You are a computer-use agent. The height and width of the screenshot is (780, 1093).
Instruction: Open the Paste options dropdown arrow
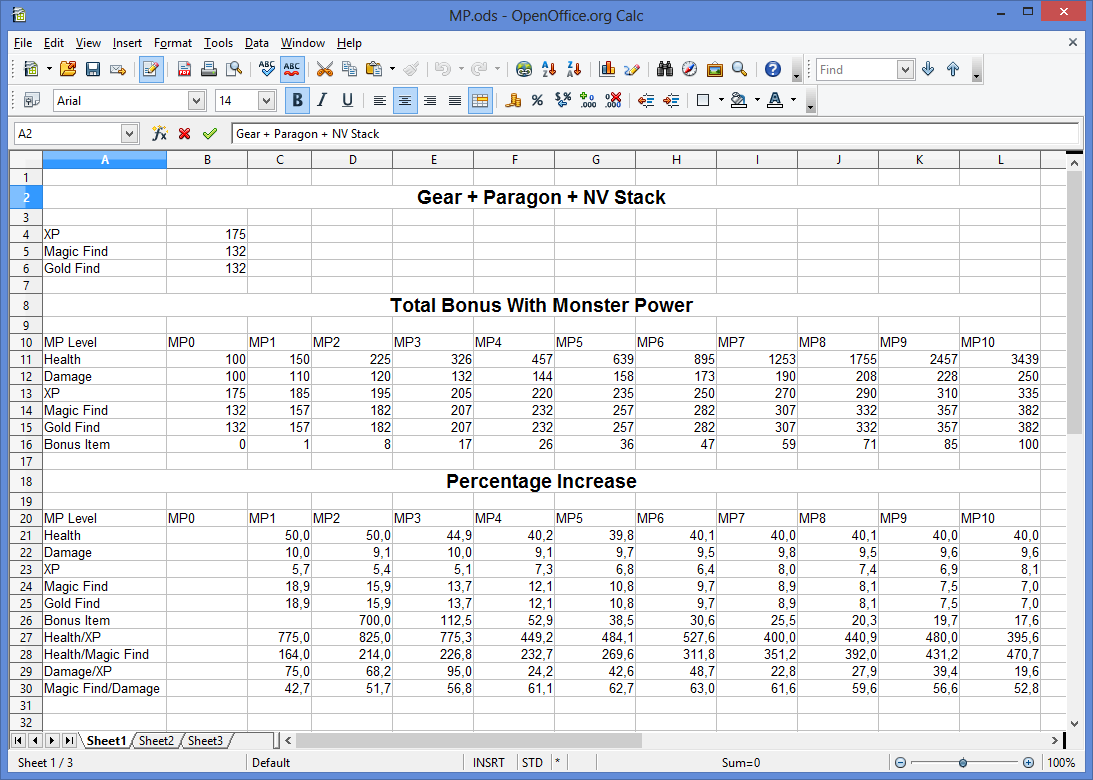pos(392,69)
